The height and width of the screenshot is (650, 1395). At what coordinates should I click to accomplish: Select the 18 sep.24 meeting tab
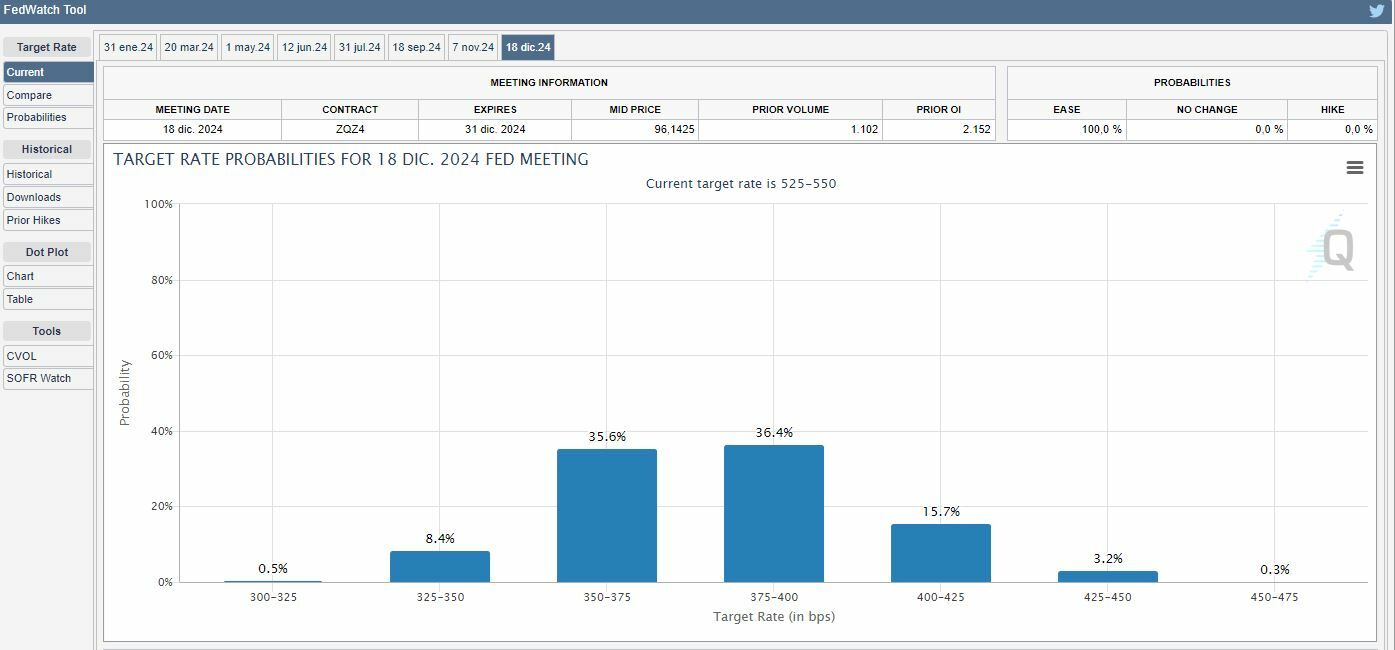point(416,47)
